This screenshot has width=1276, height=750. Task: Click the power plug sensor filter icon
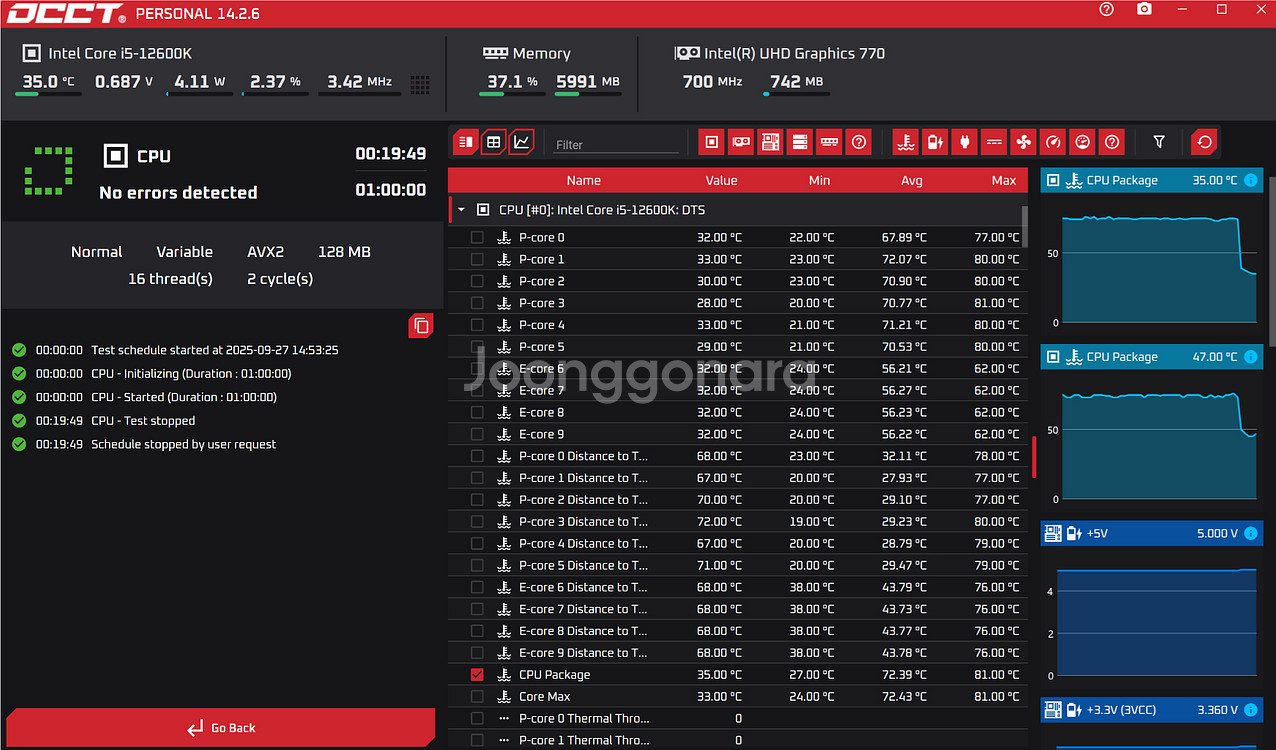(964, 142)
